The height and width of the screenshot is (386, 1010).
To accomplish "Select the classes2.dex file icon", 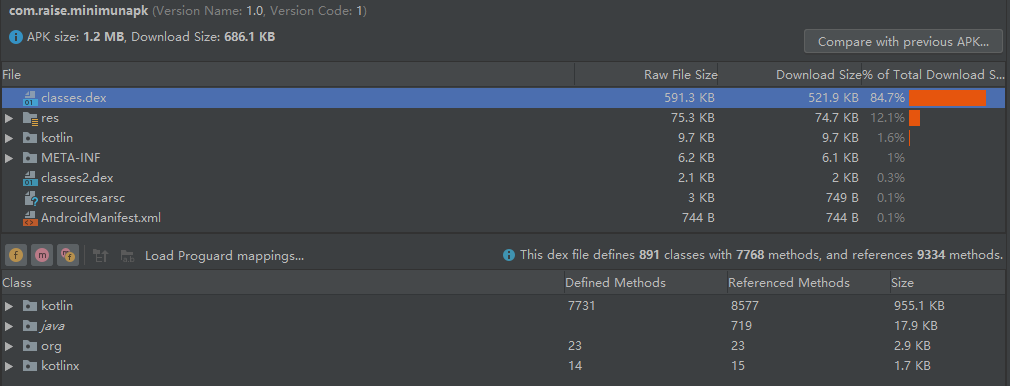I will point(30,178).
